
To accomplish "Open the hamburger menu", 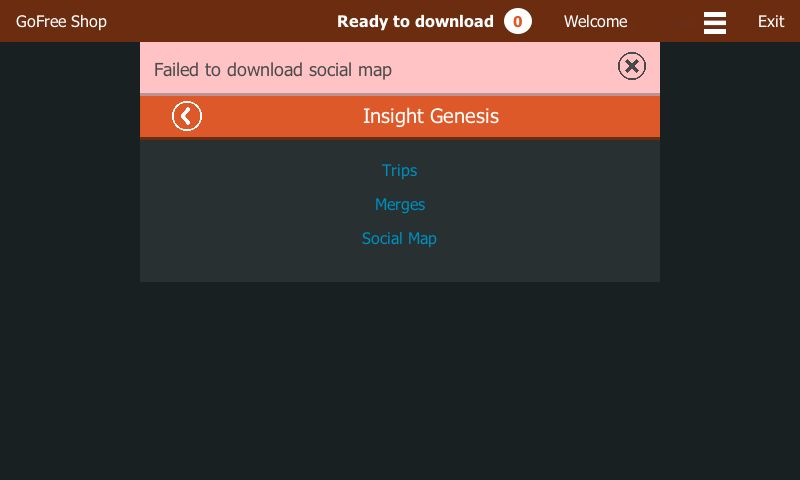I will click(x=714, y=22).
